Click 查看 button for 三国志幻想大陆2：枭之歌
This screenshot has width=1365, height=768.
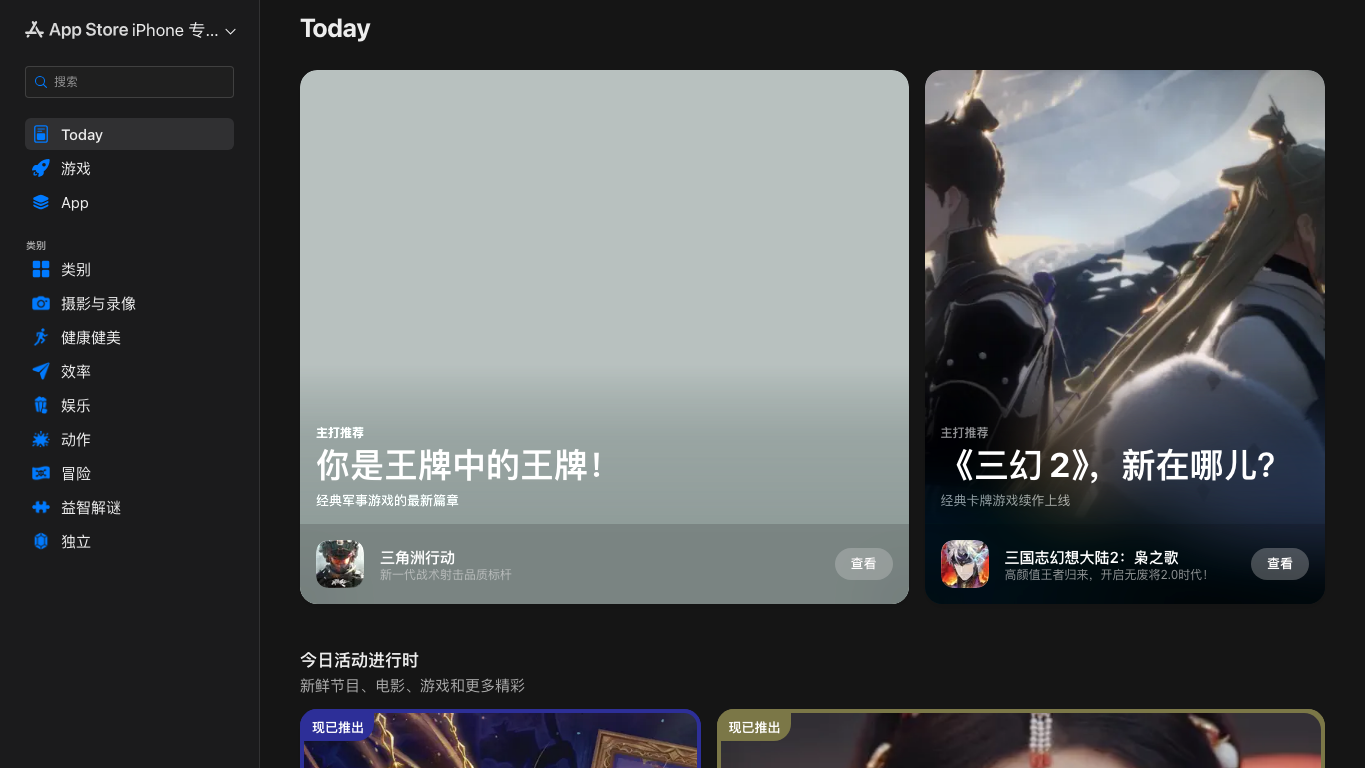point(1280,564)
